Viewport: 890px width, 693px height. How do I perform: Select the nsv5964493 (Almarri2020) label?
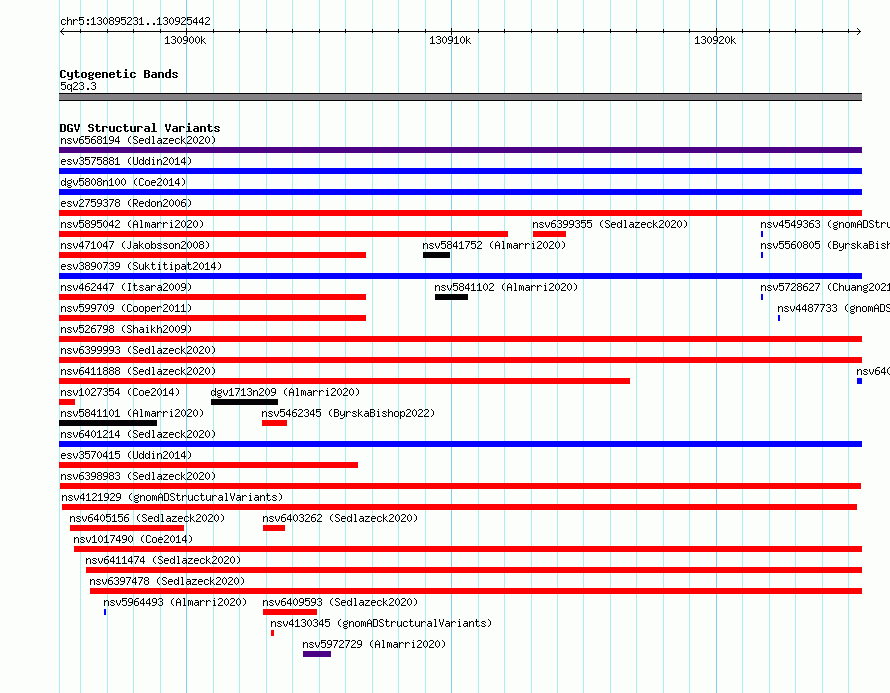click(175, 602)
